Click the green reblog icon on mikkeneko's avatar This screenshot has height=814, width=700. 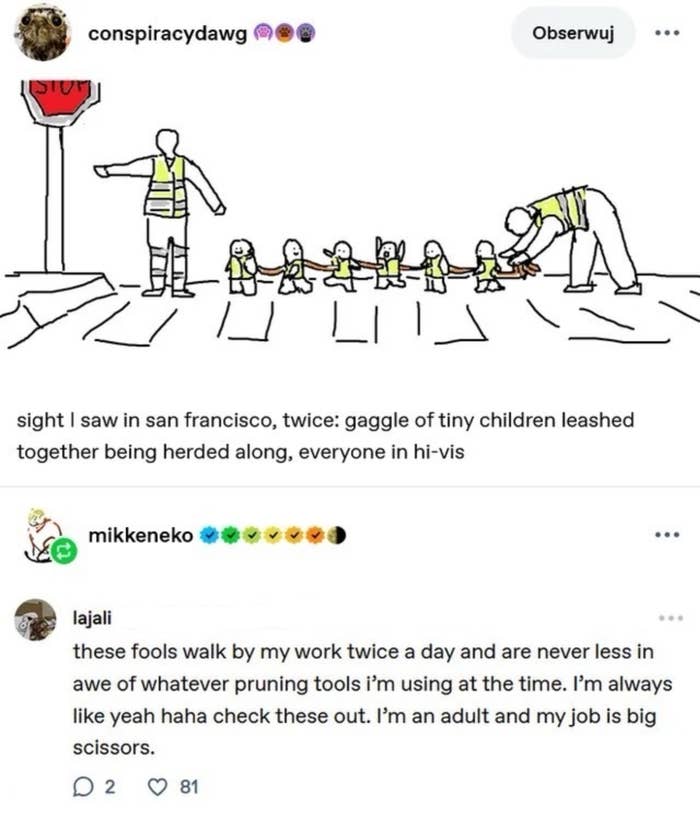pos(64,550)
